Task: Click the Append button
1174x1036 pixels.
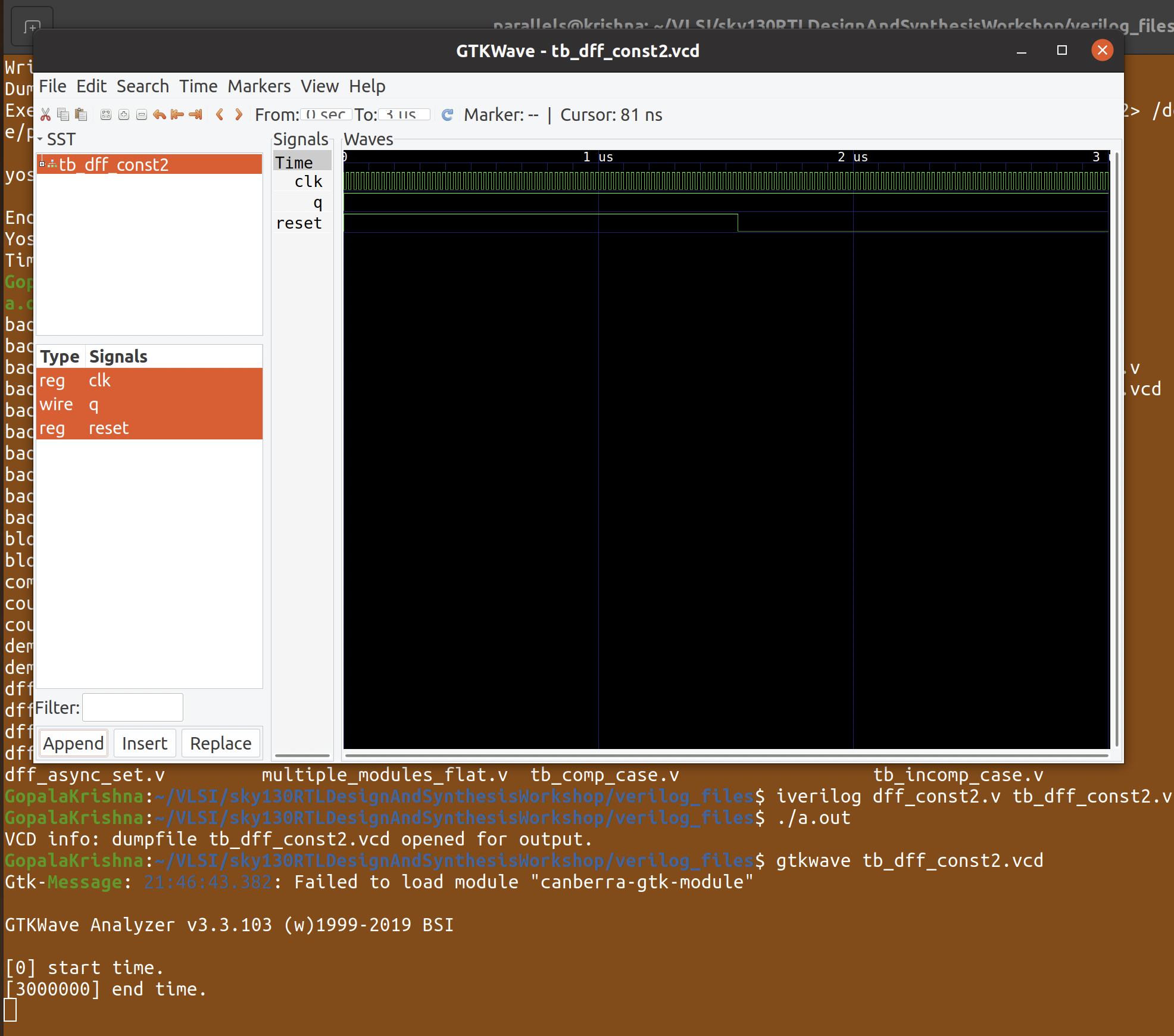Action: [73, 743]
